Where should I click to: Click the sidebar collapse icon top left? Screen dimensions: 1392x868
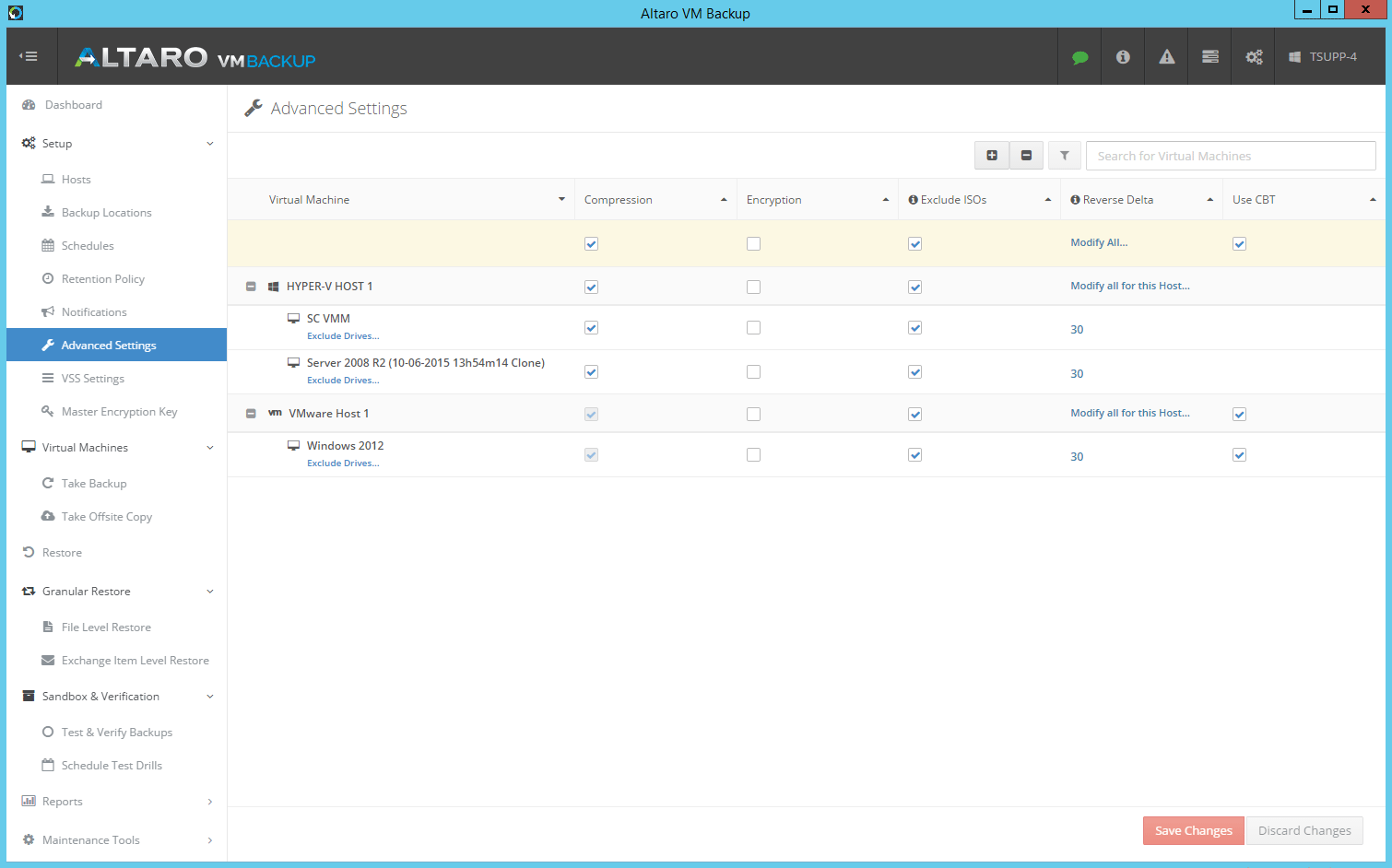[29, 55]
